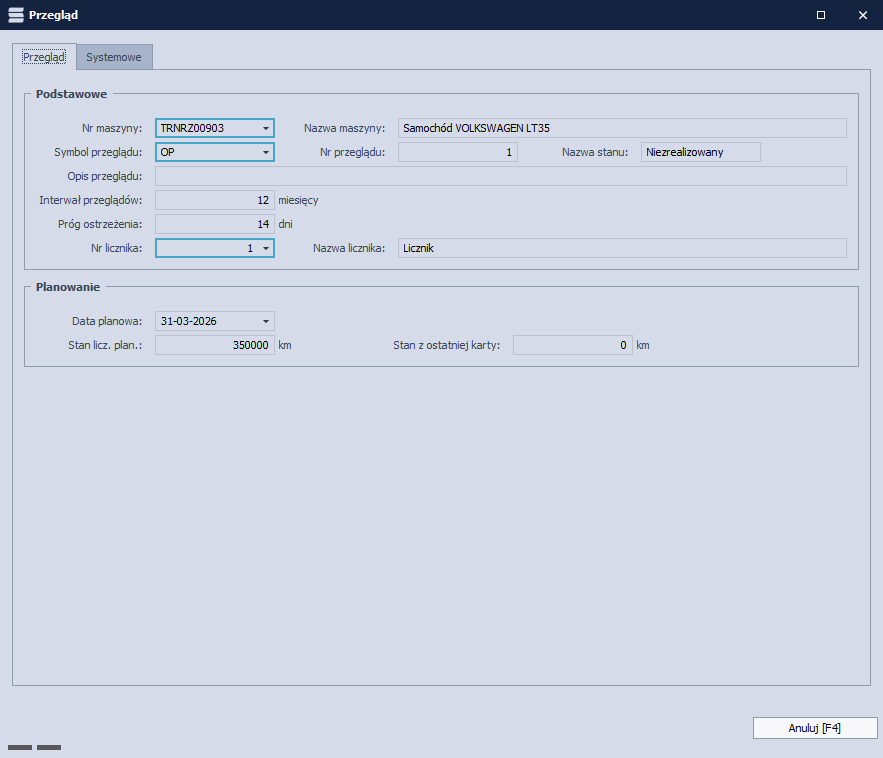Focus the Stan licz. plan. field

point(214,345)
